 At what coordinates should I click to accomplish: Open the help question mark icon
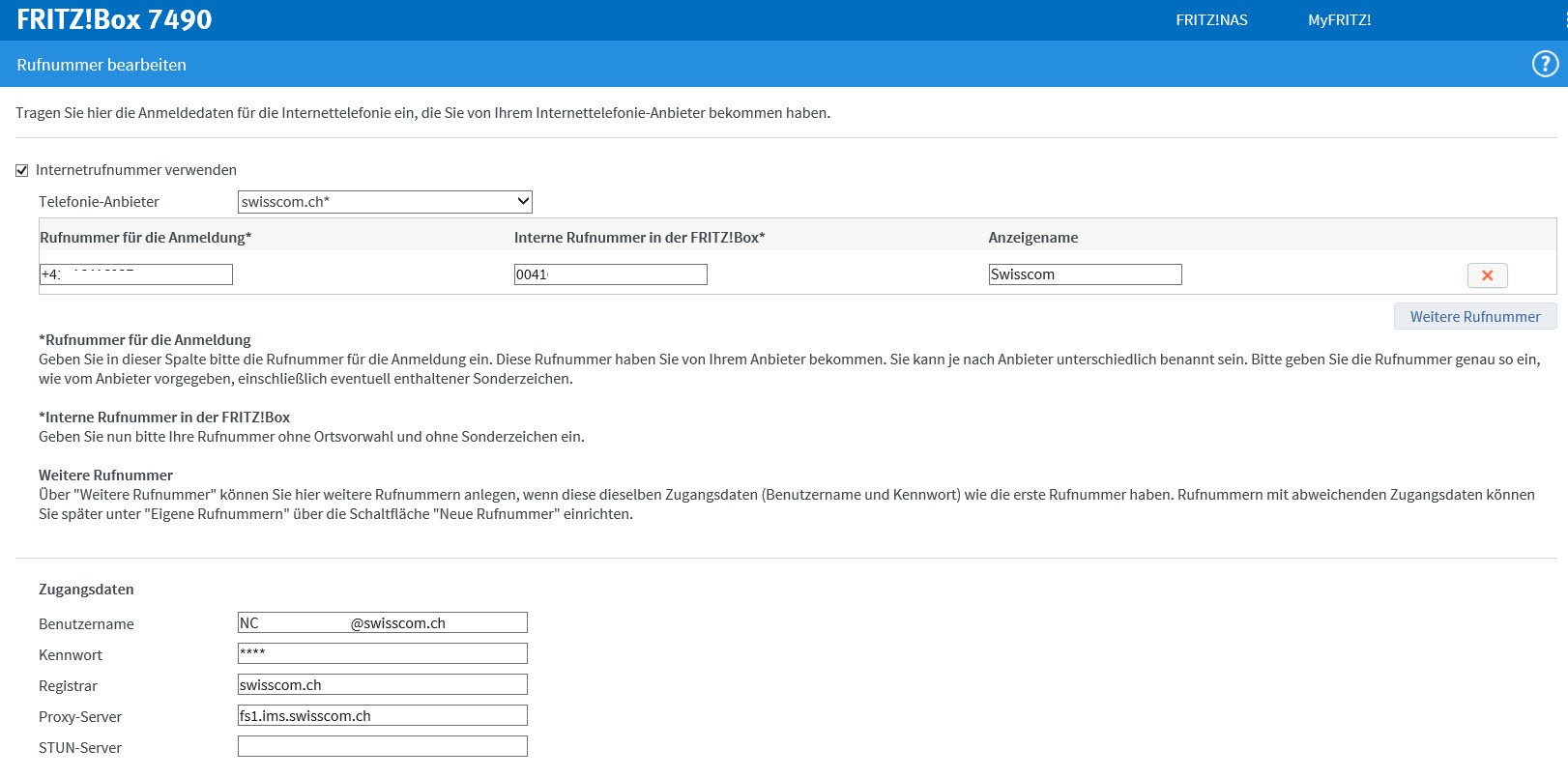(1545, 64)
